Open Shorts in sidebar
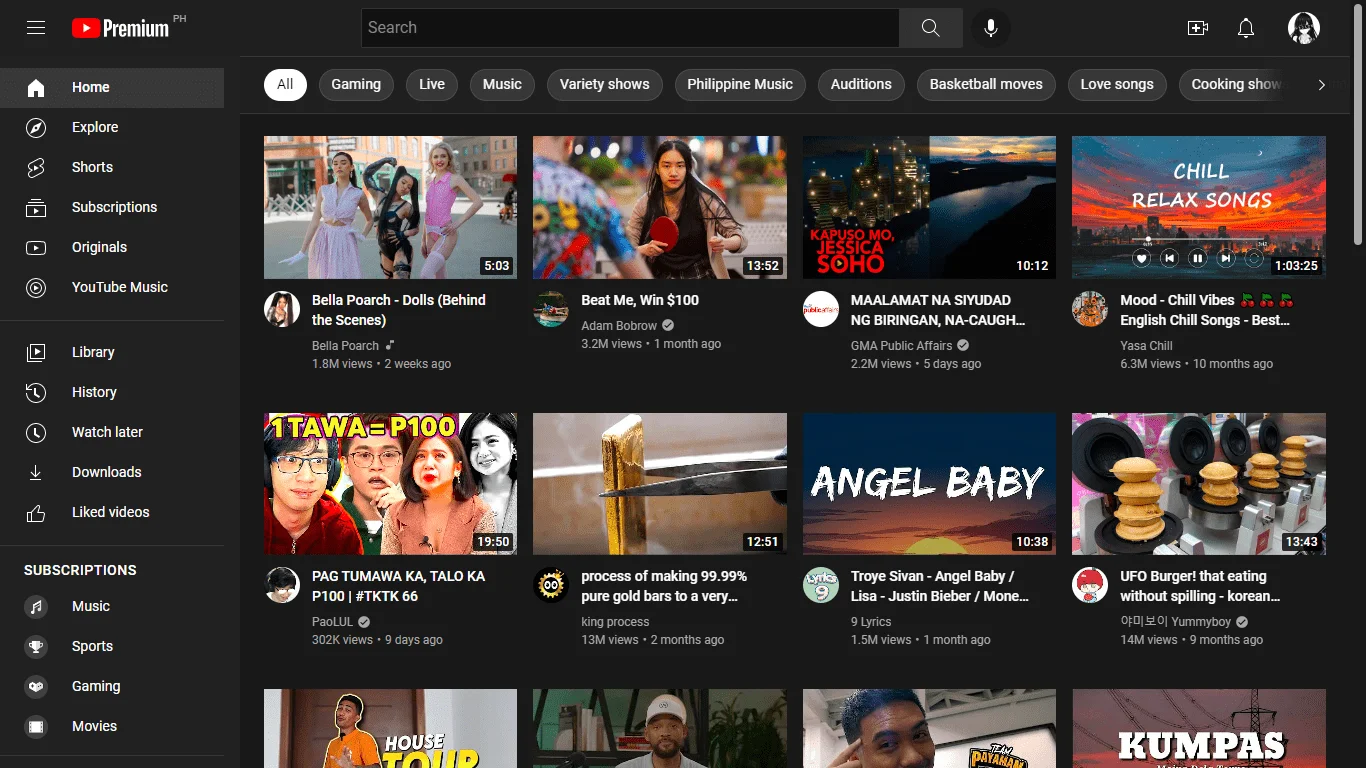Screen dimensions: 1366x768 pos(112,167)
